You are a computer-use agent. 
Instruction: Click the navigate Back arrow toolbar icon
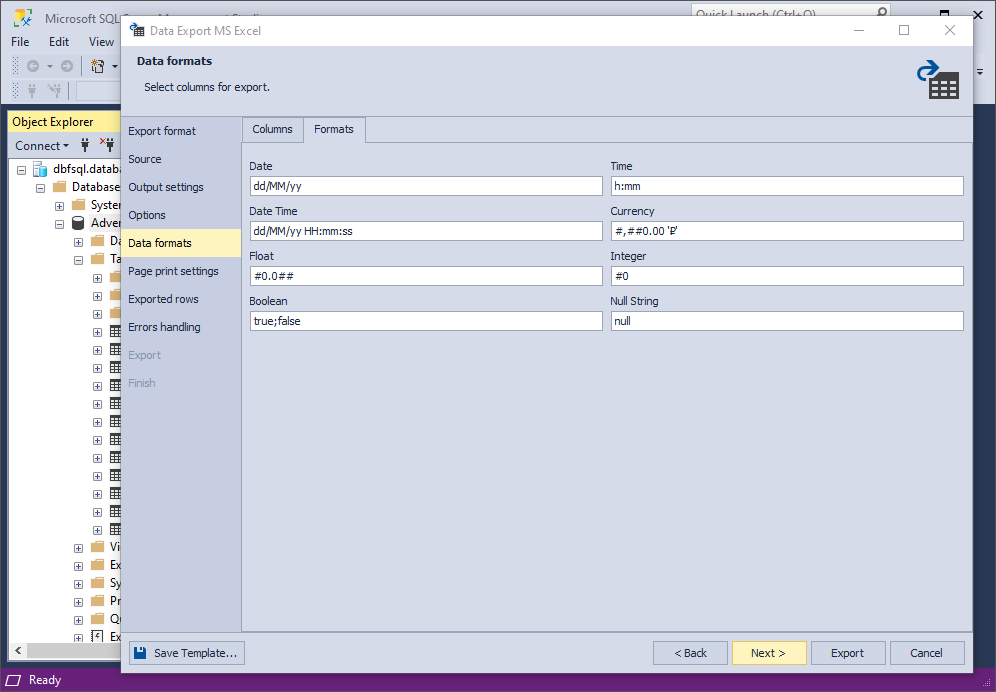pyautogui.click(x=33, y=65)
